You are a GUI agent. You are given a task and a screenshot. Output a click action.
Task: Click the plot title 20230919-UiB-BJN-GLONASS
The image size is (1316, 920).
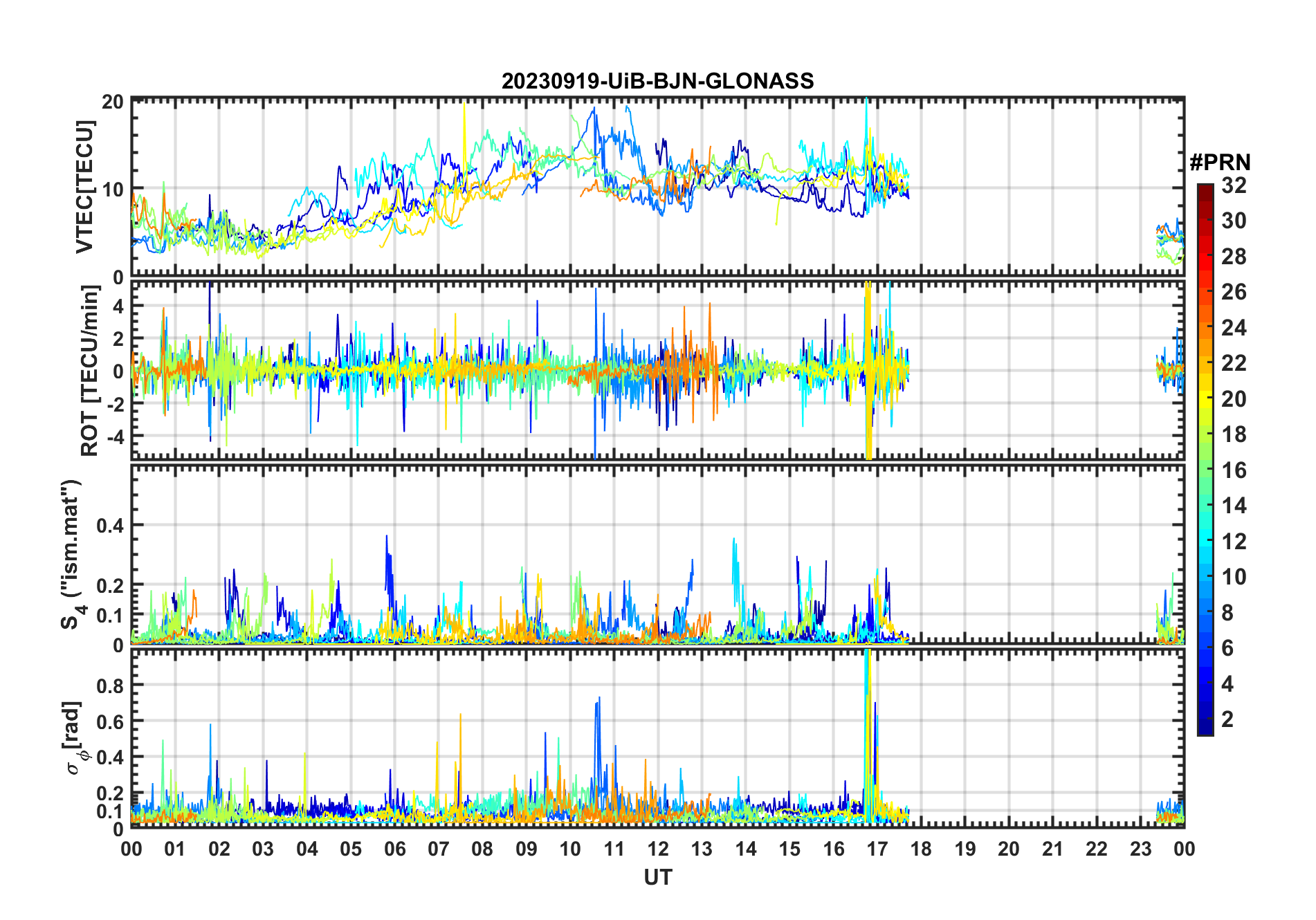coord(657,81)
